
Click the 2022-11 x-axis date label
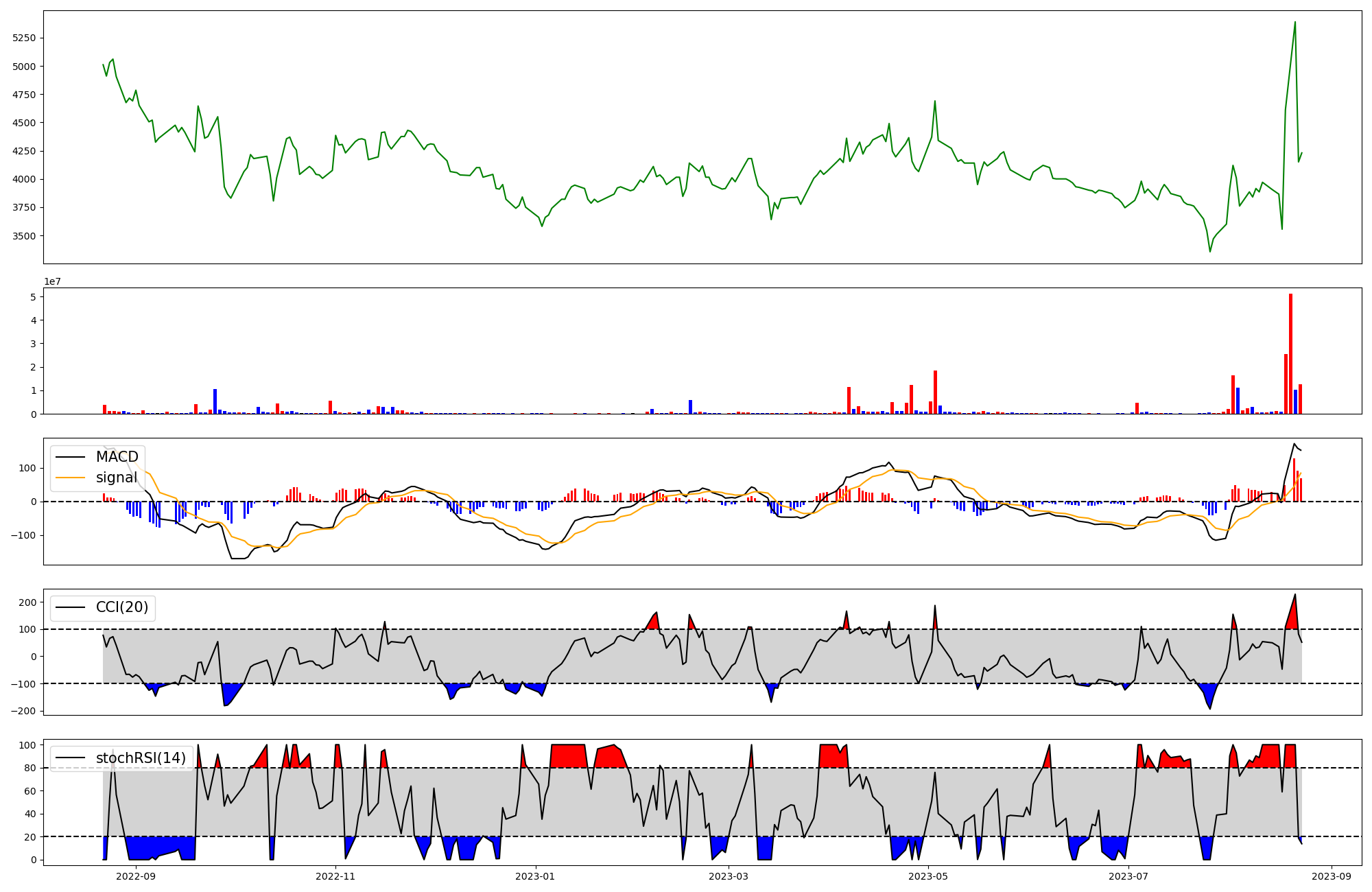[336, 876]
